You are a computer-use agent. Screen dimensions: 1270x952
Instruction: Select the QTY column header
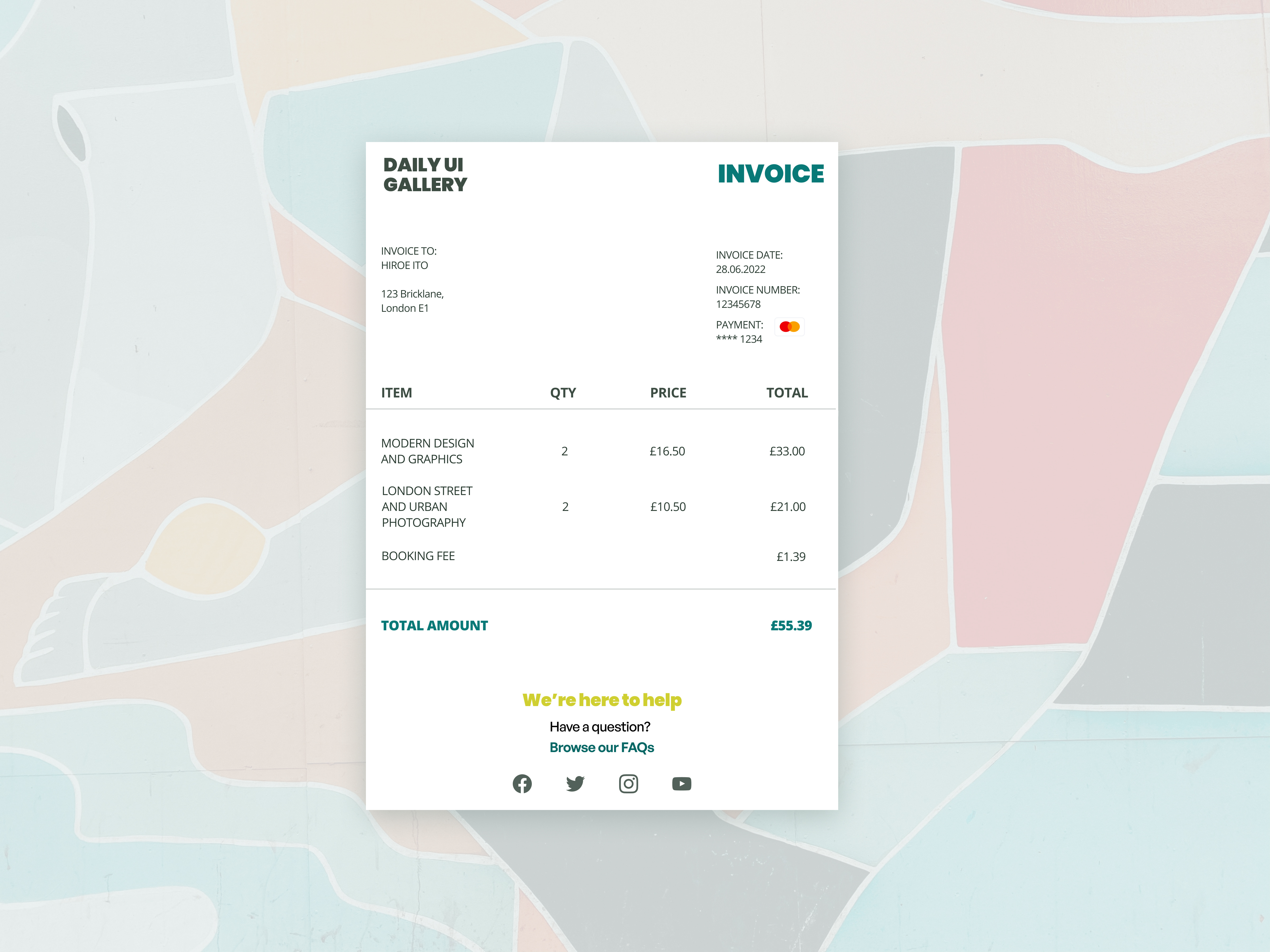click(x=563, y=392)
